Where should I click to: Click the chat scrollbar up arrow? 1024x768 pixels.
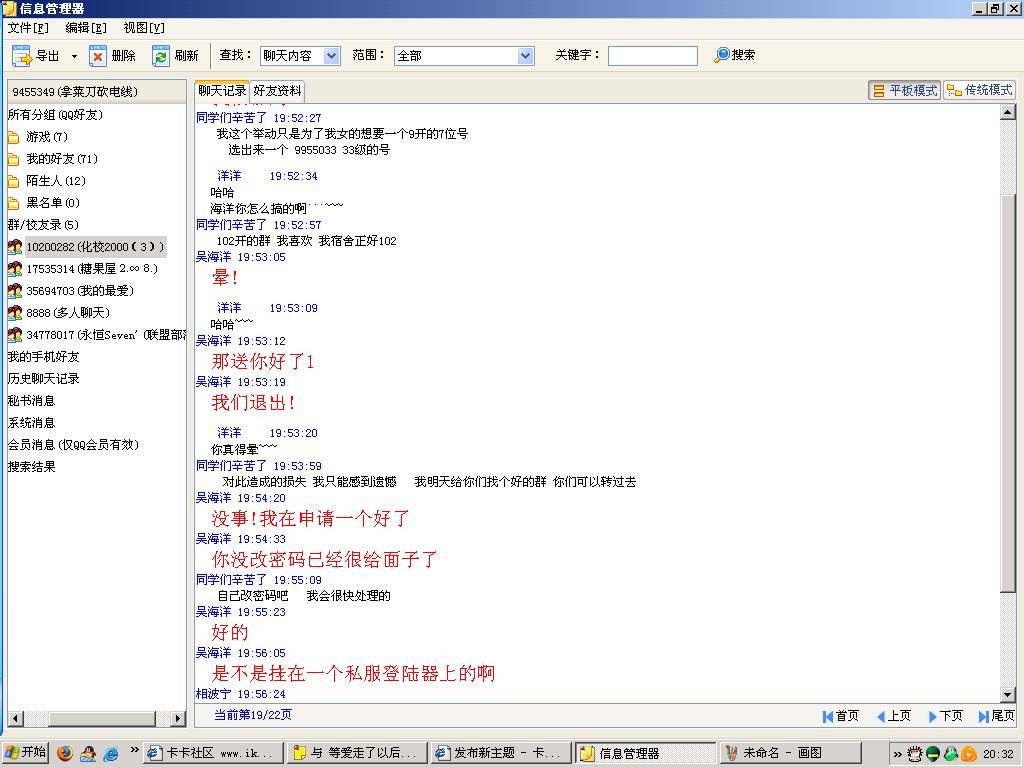coord(1008,112)
